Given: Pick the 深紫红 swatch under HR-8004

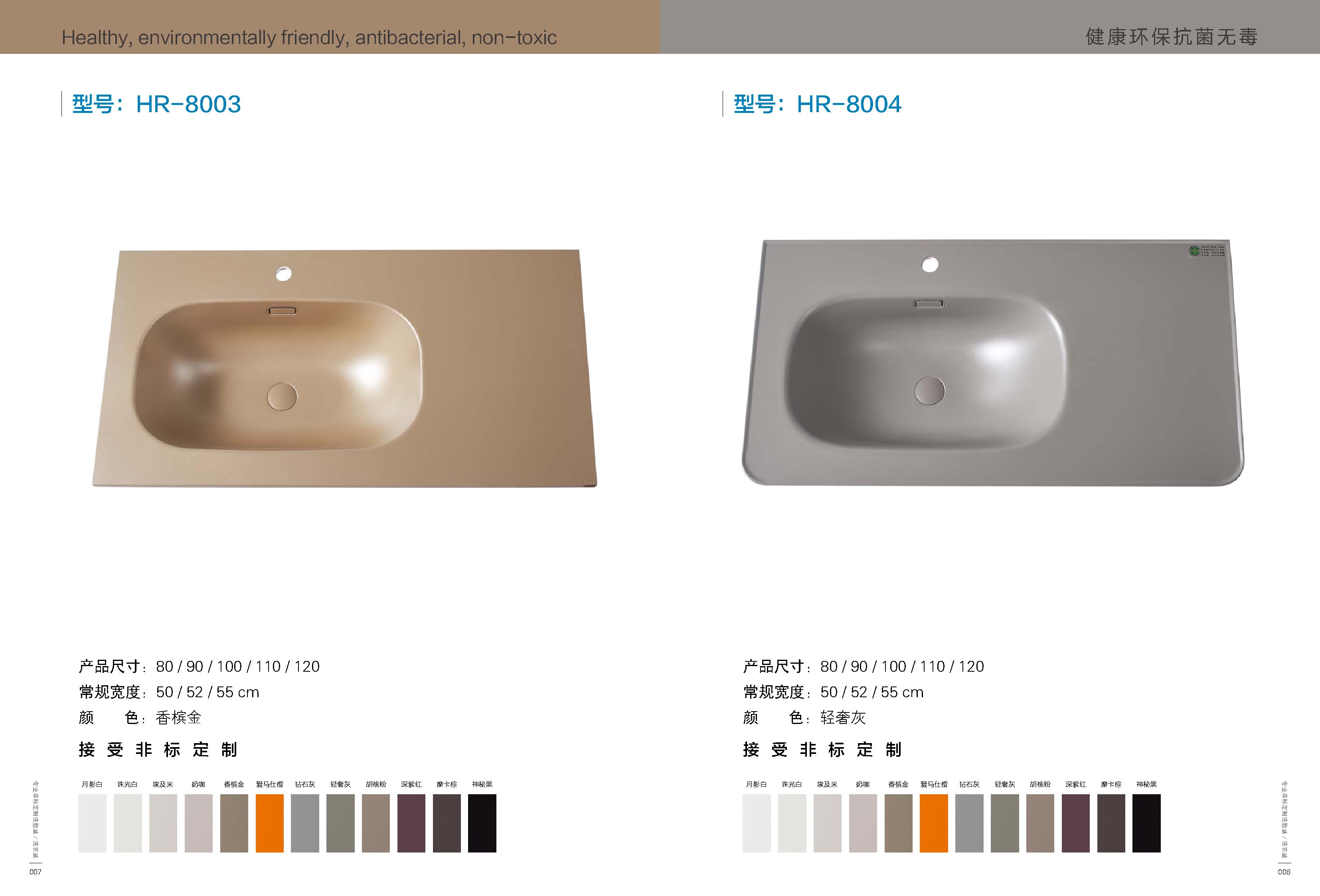Looking at the screenshot, I should 1075,823.
